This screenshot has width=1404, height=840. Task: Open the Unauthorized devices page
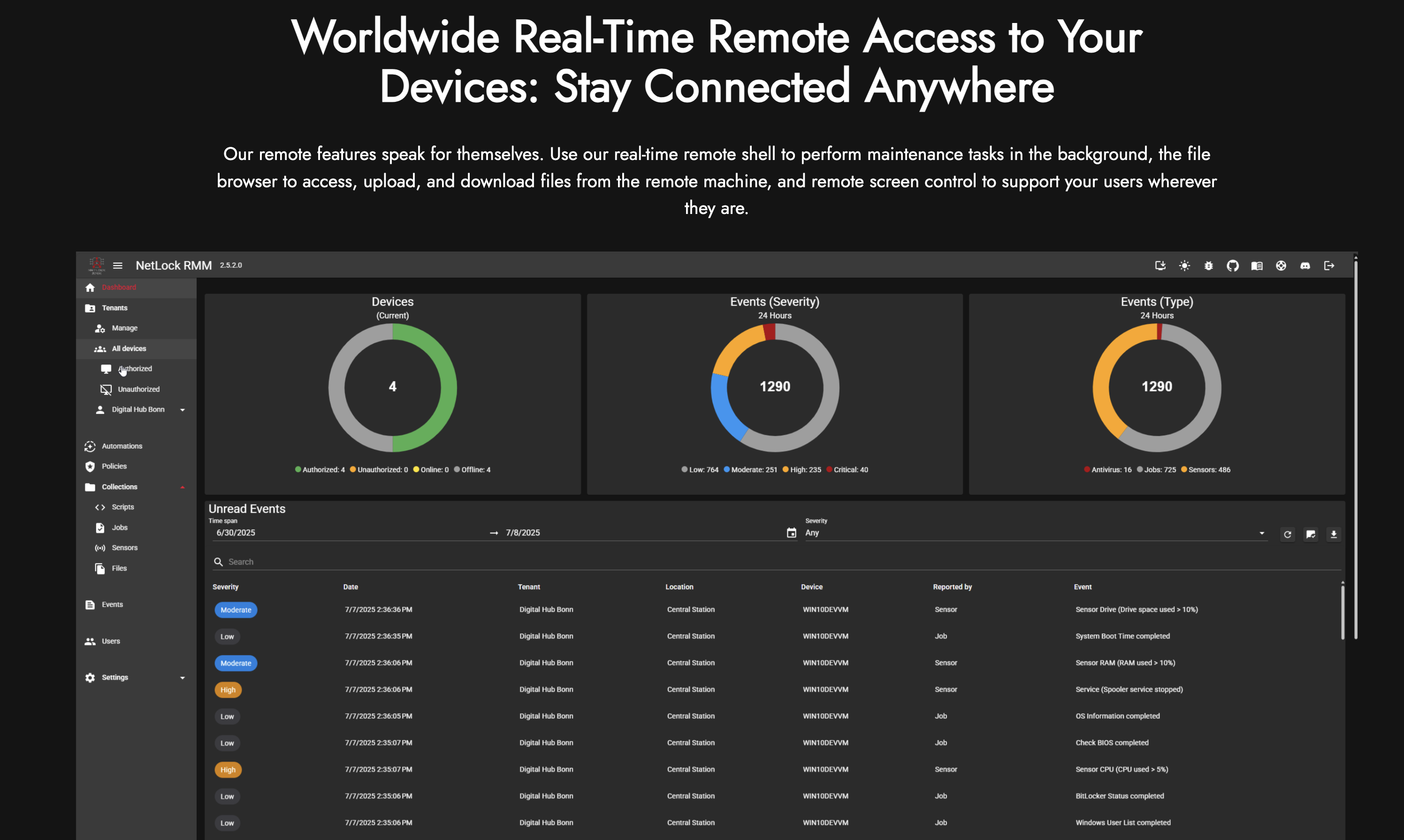point(138,389)
